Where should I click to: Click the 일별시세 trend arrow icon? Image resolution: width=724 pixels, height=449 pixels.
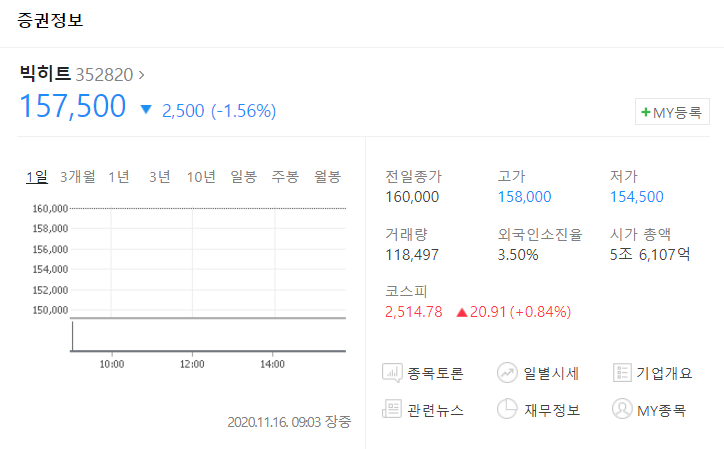pyautogui.click(x=507, y=373)
